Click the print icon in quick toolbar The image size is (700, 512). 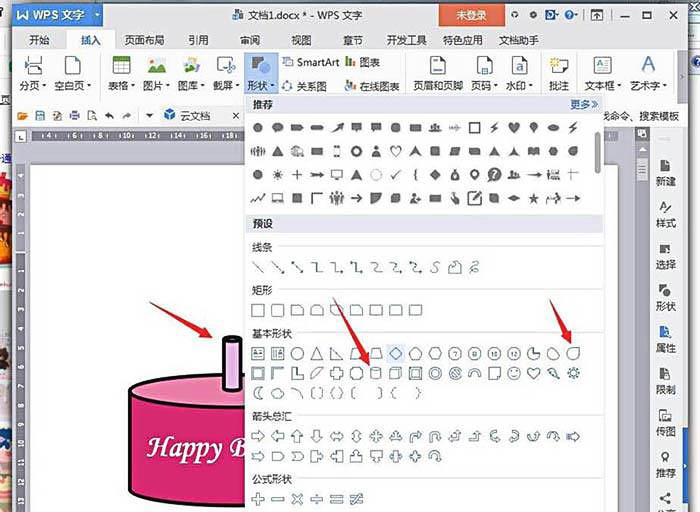(75, 116)
